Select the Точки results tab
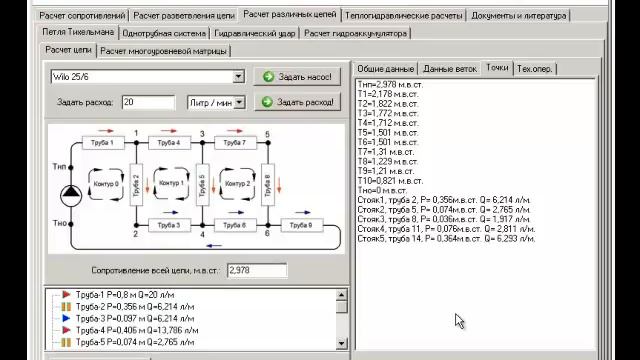640x360 pixels. pyautogui.click(x=497, y=68)
